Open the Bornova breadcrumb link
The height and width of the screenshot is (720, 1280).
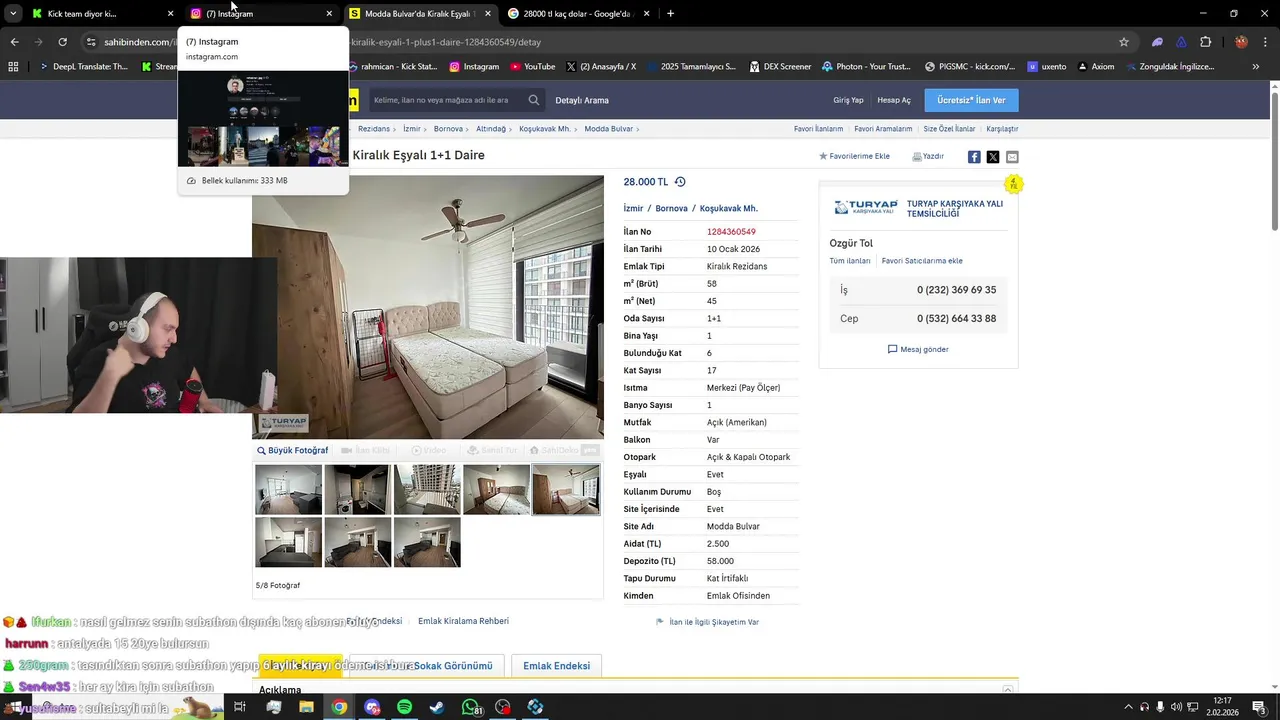448,129
